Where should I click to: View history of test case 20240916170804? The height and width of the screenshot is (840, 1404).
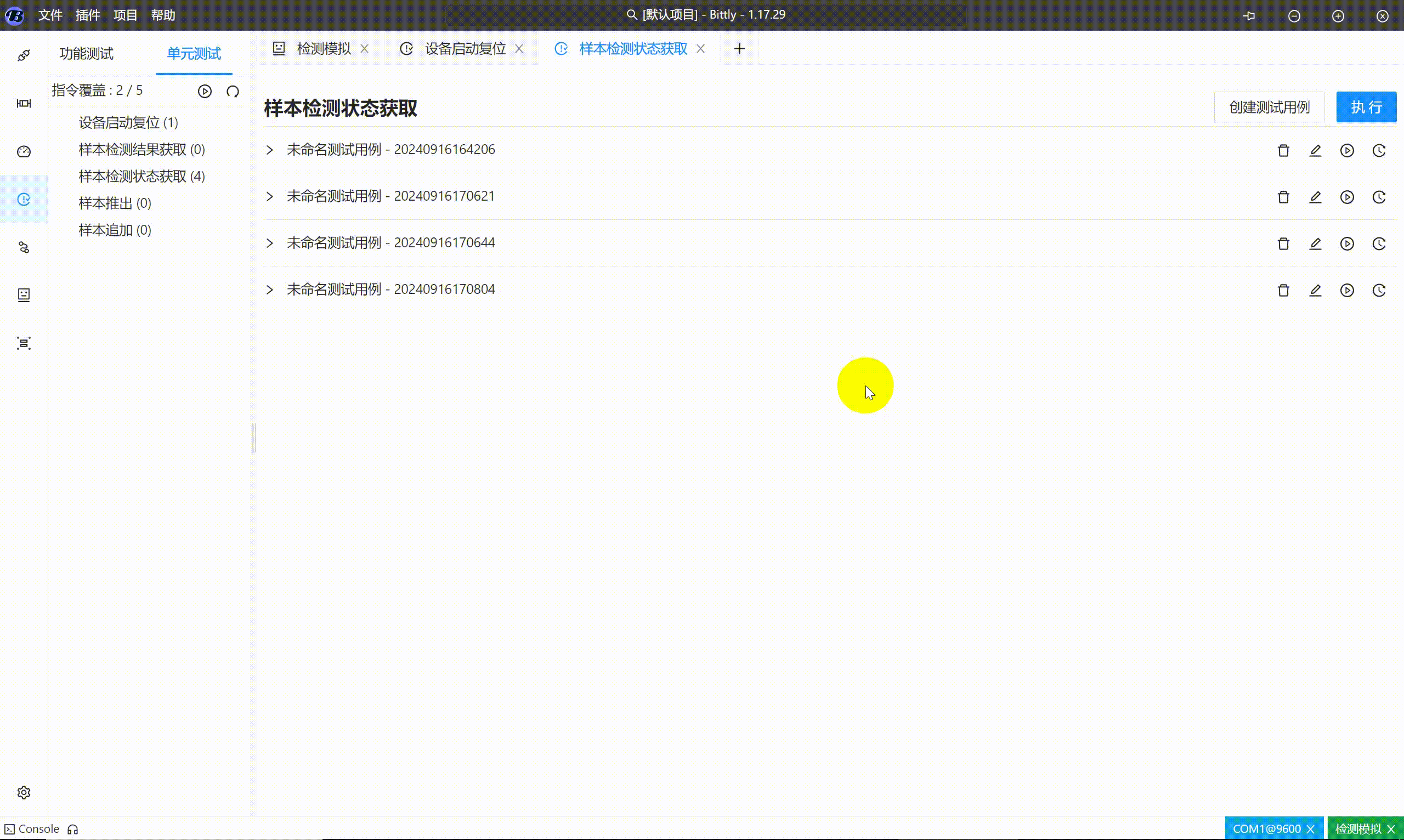1379,291
